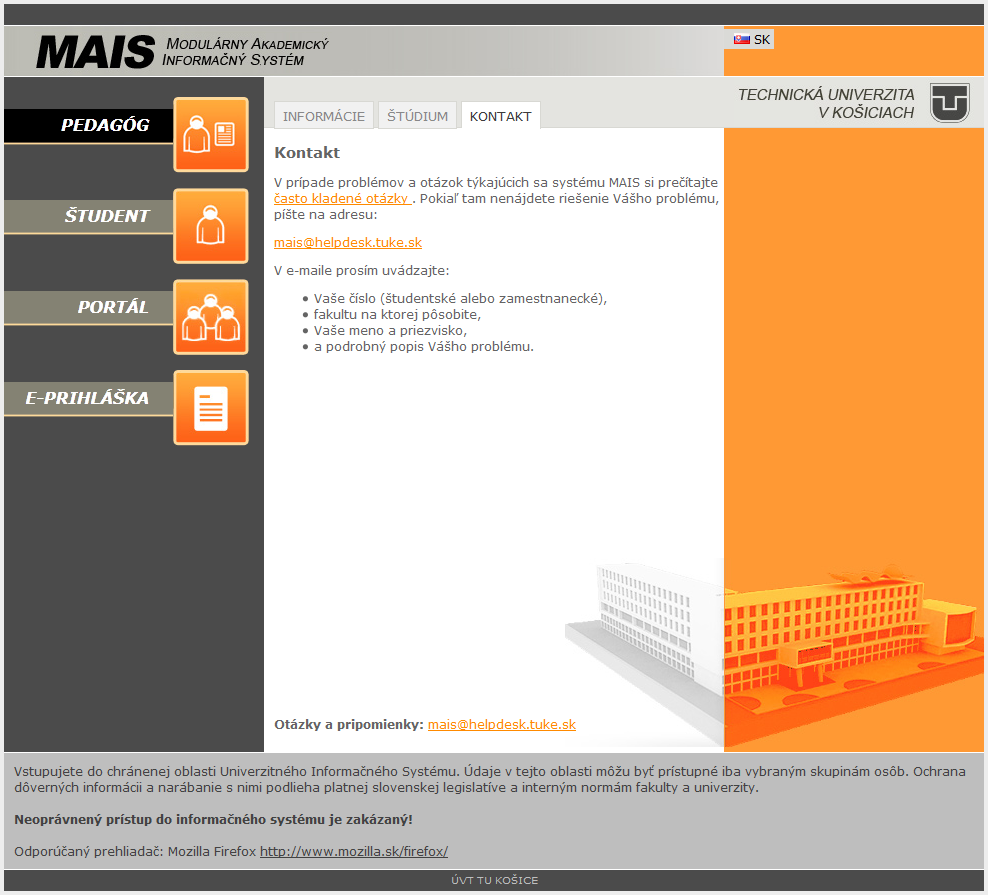This screenshot has width=988, height=895.
Task: Select the ŠTUDENT sidebar label
Action: point(106,216)
